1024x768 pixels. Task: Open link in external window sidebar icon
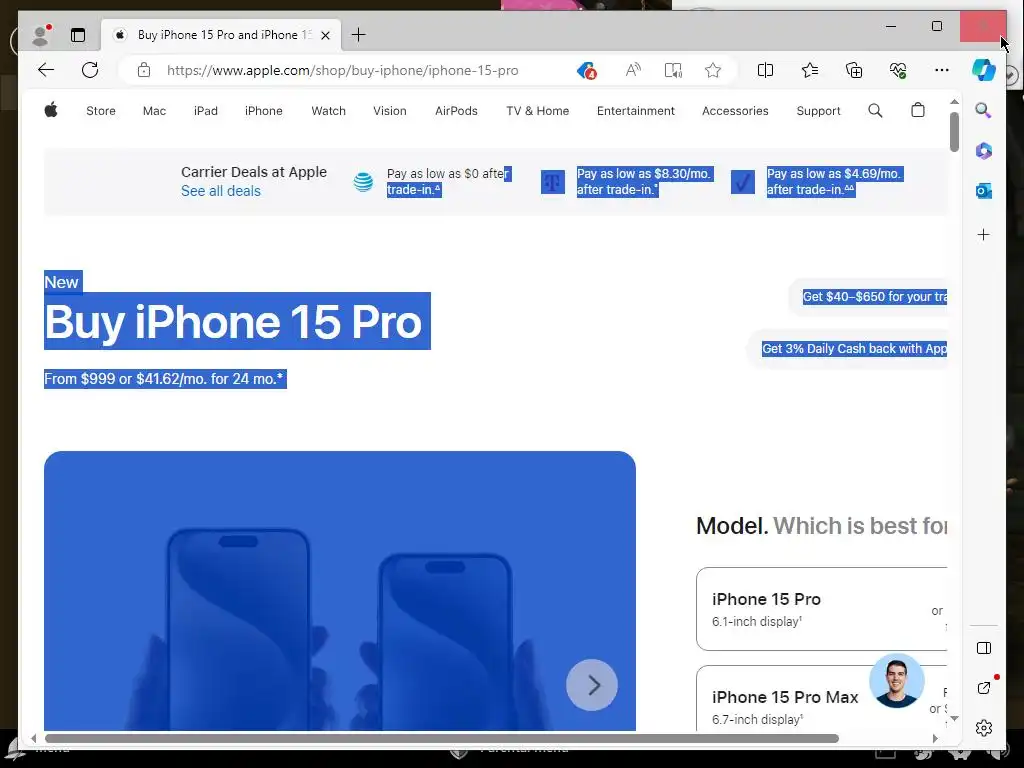[x=984, y=688]
